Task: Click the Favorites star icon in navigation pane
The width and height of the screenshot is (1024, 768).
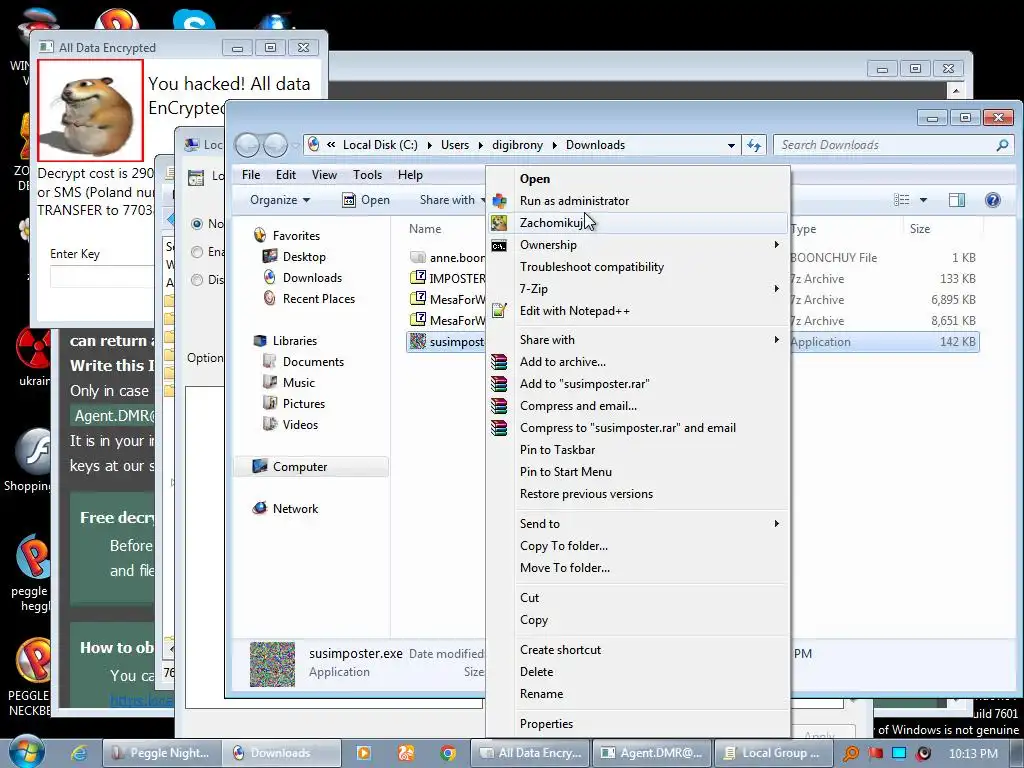Action: 260,235
